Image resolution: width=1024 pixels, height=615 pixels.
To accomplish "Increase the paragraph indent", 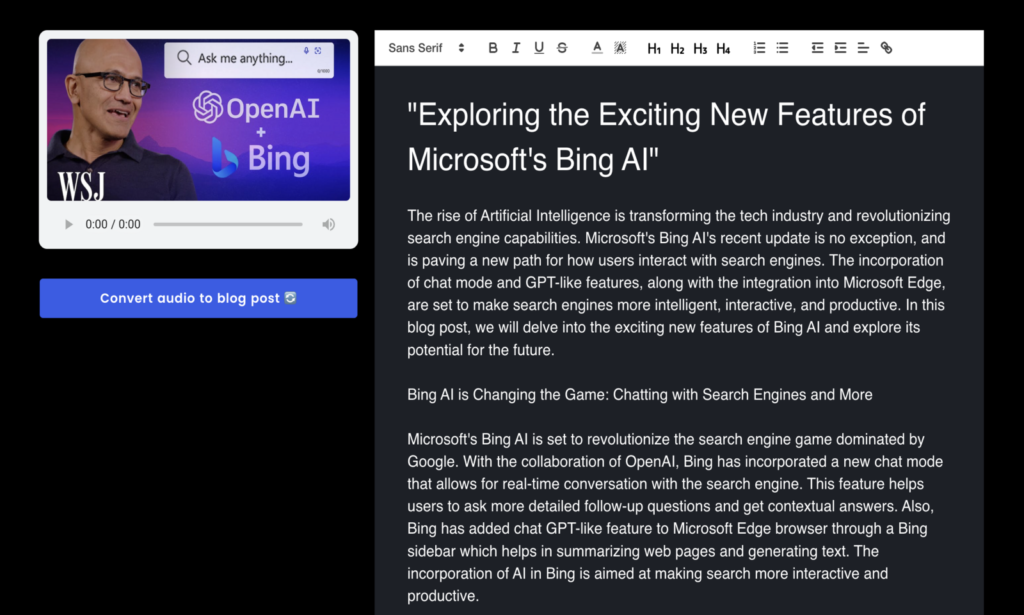I will pos(840,48).
